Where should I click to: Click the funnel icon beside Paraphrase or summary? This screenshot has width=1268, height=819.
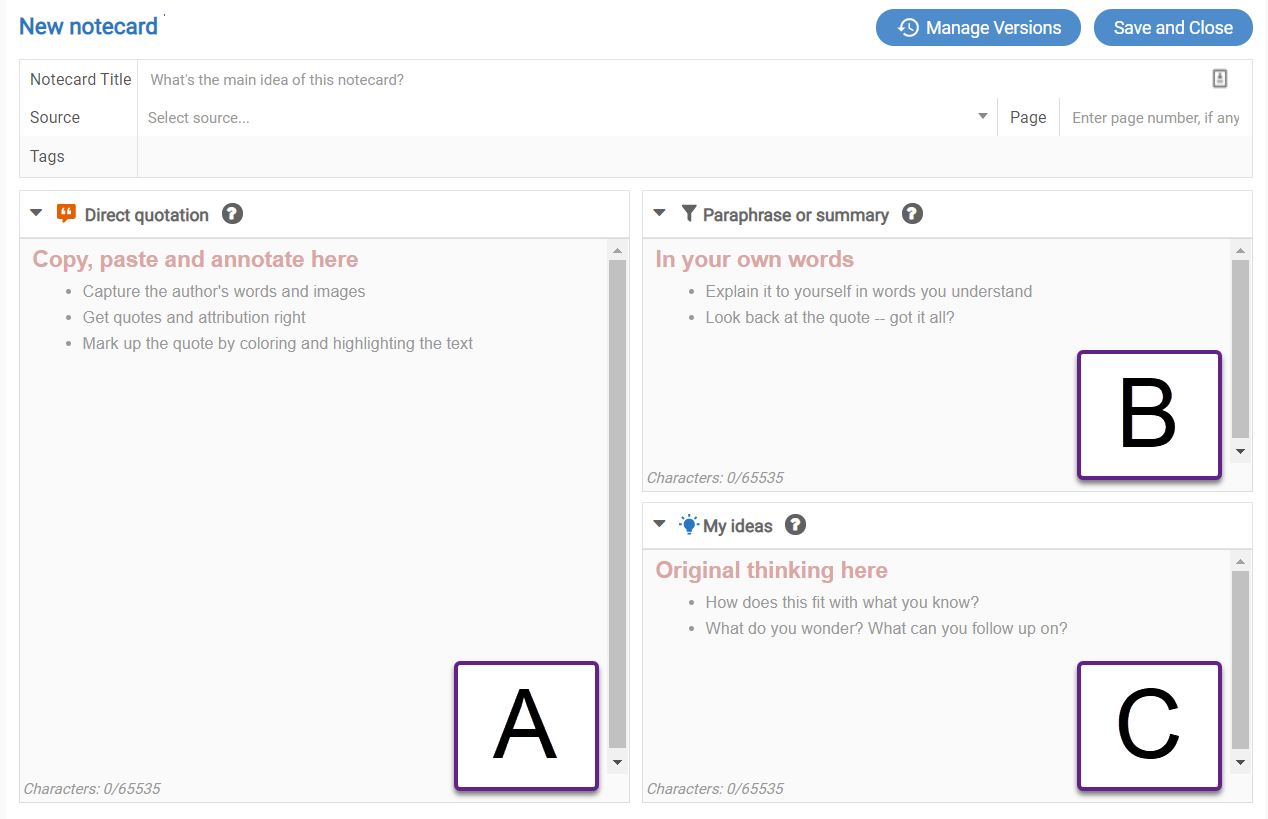[688, 213]
